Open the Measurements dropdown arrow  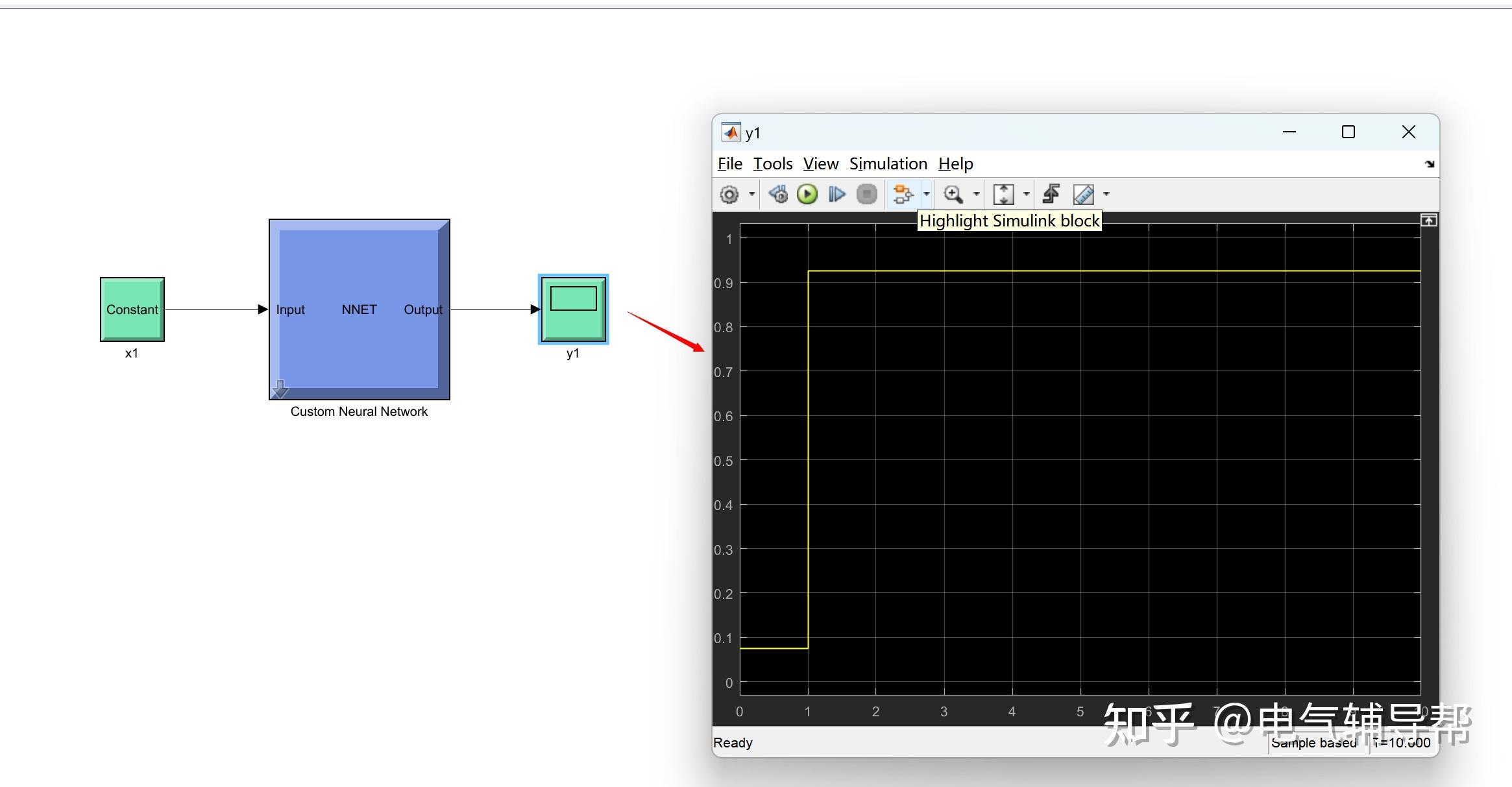(x=1106, y=194)
